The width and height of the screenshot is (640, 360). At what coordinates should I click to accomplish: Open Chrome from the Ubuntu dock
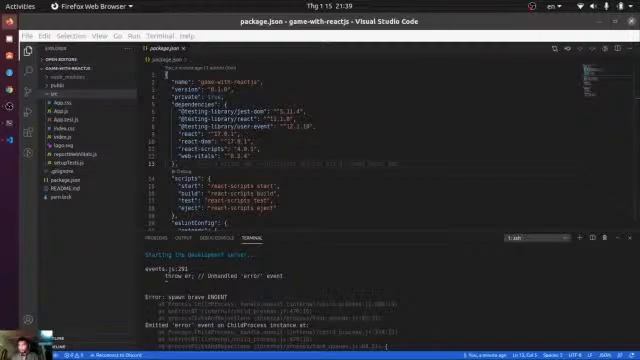tap(9, 89)
